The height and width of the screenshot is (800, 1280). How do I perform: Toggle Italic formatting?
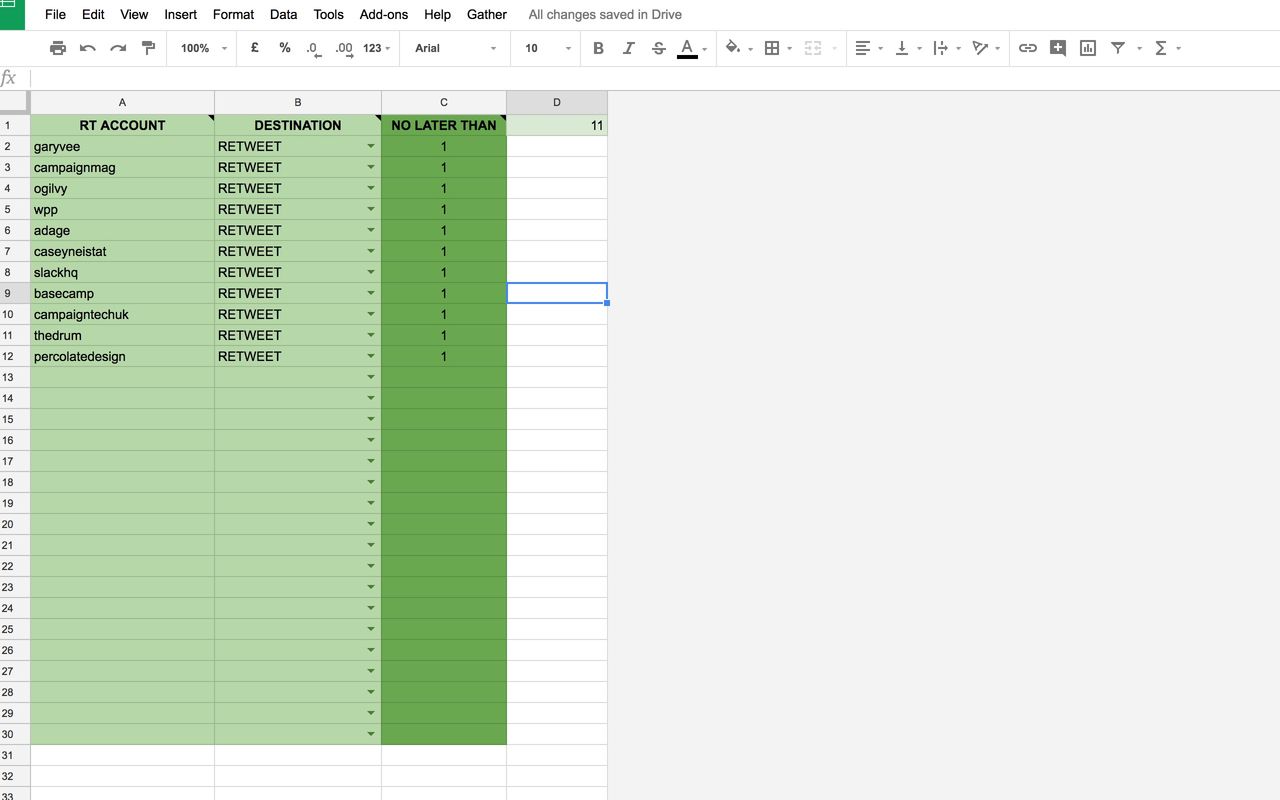pyautogui.click(x=628, y=48)
